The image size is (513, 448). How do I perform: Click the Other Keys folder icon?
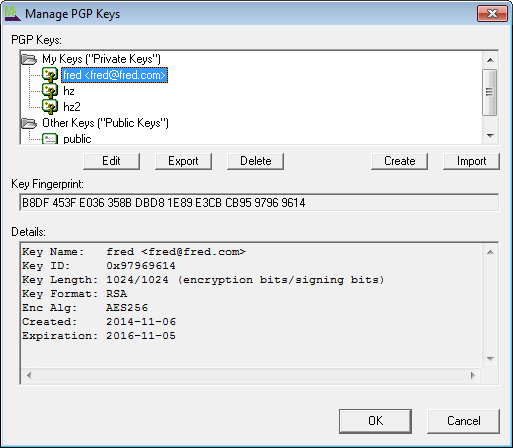tap(29, 123)
